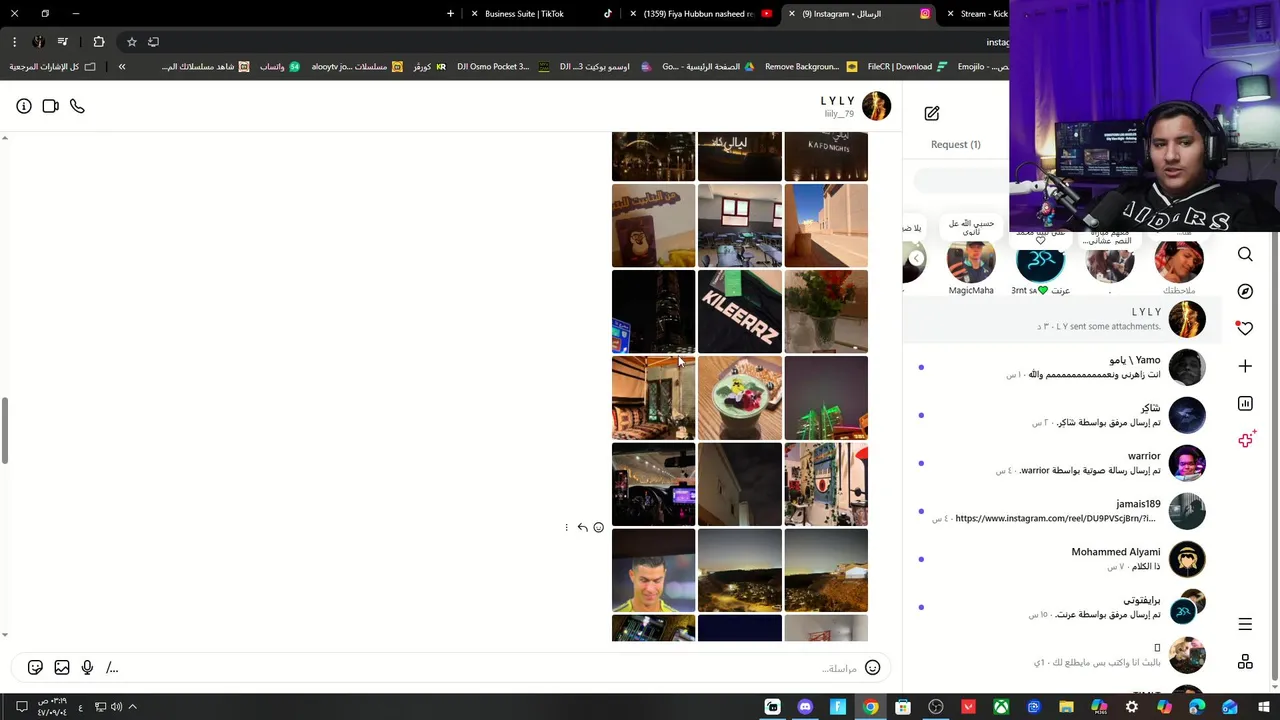Open the LYLY conversation in list

click(x=1062, y=319)
